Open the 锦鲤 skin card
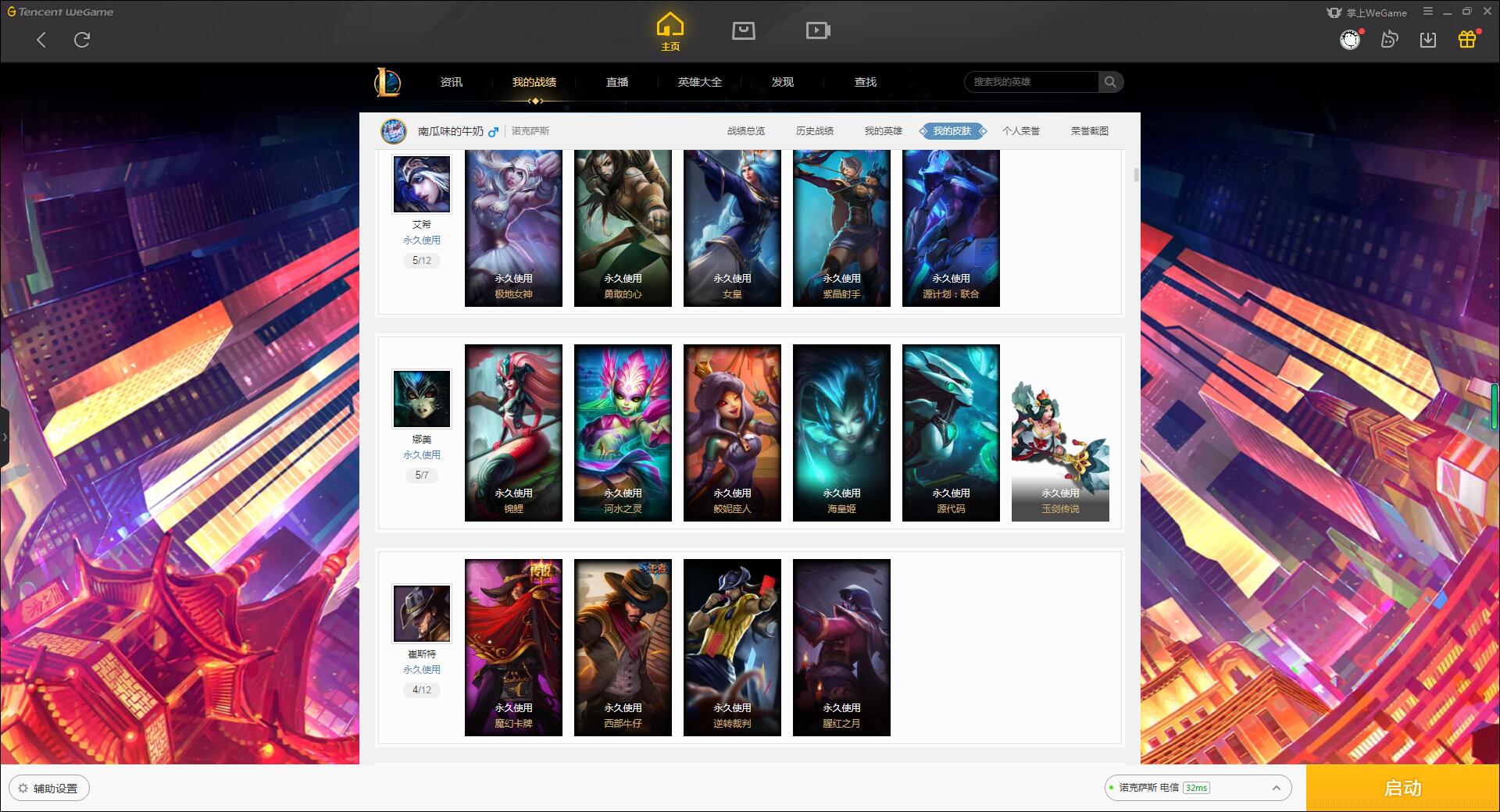Viewport: 1500px width, 812px height. pos(513,433)
